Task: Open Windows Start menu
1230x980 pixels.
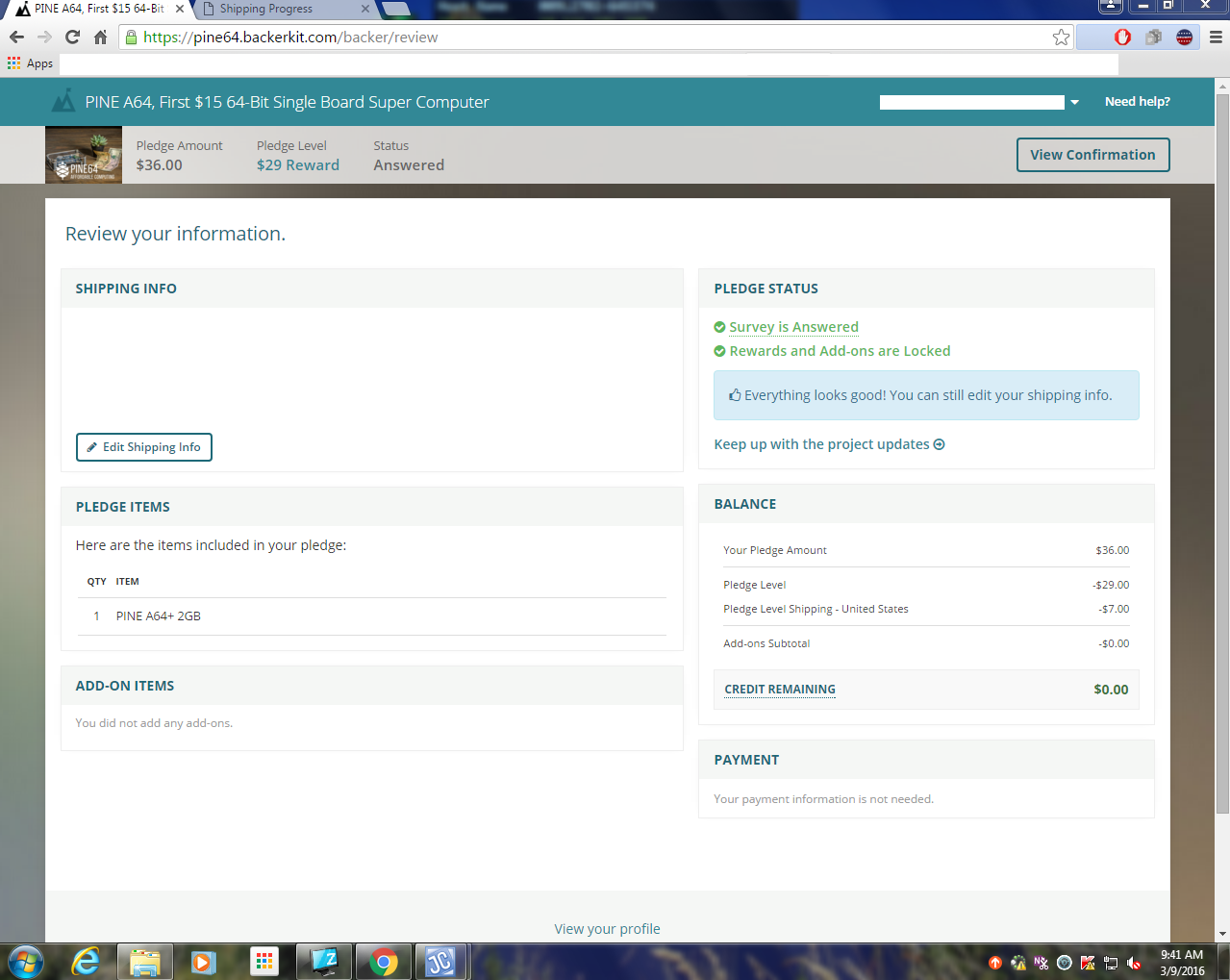Action: coord(26,961)
